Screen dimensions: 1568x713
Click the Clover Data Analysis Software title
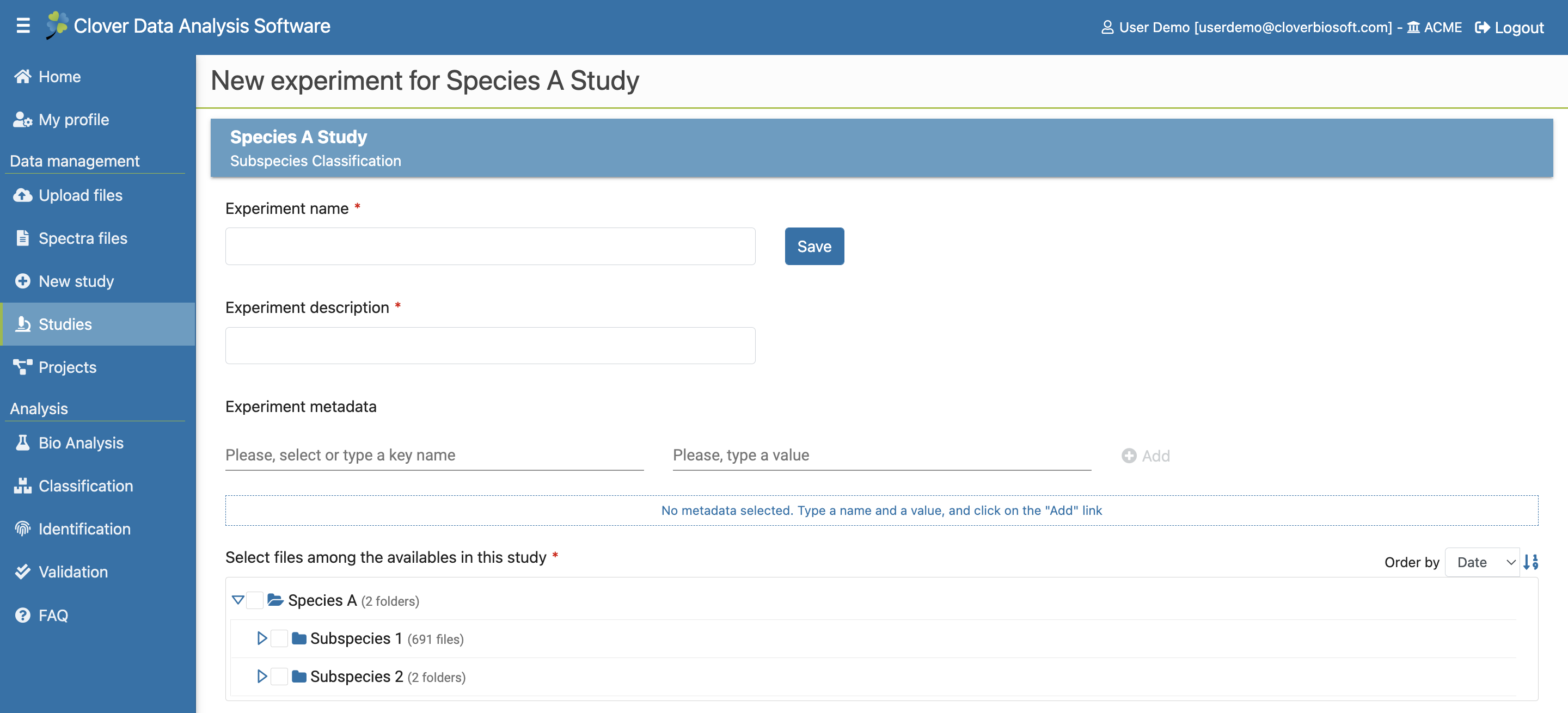(x=202, y=26)
